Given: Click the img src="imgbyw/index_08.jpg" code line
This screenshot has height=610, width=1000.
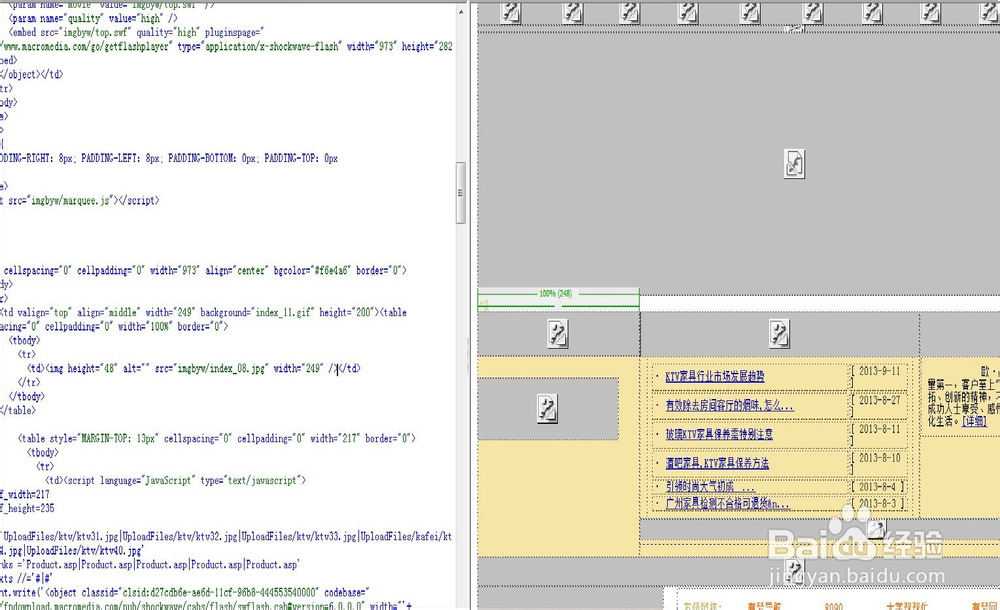Looking at the screenshot, I should [193, 368].
